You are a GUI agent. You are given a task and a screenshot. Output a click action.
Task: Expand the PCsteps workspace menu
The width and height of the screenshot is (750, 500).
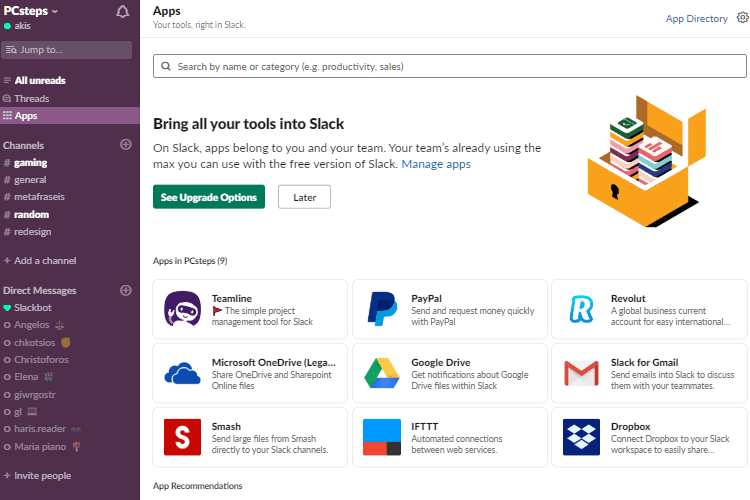pos(31,11)
